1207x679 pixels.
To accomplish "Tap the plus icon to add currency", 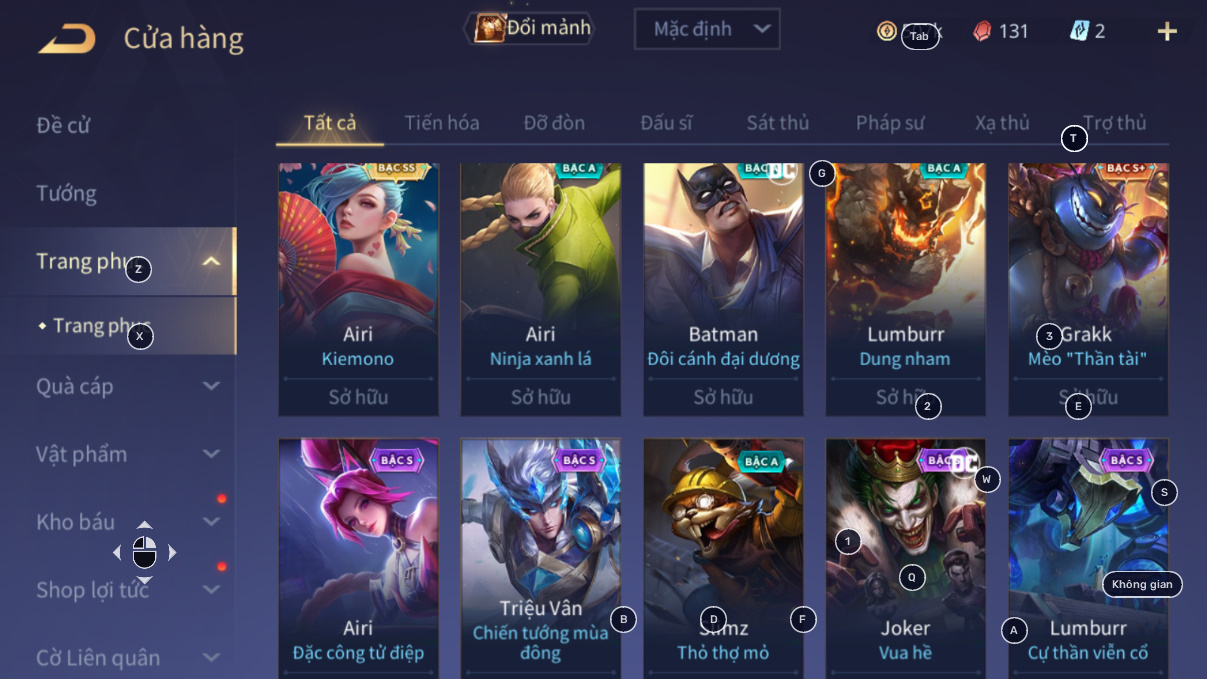I will click(x=1167, y=31).
